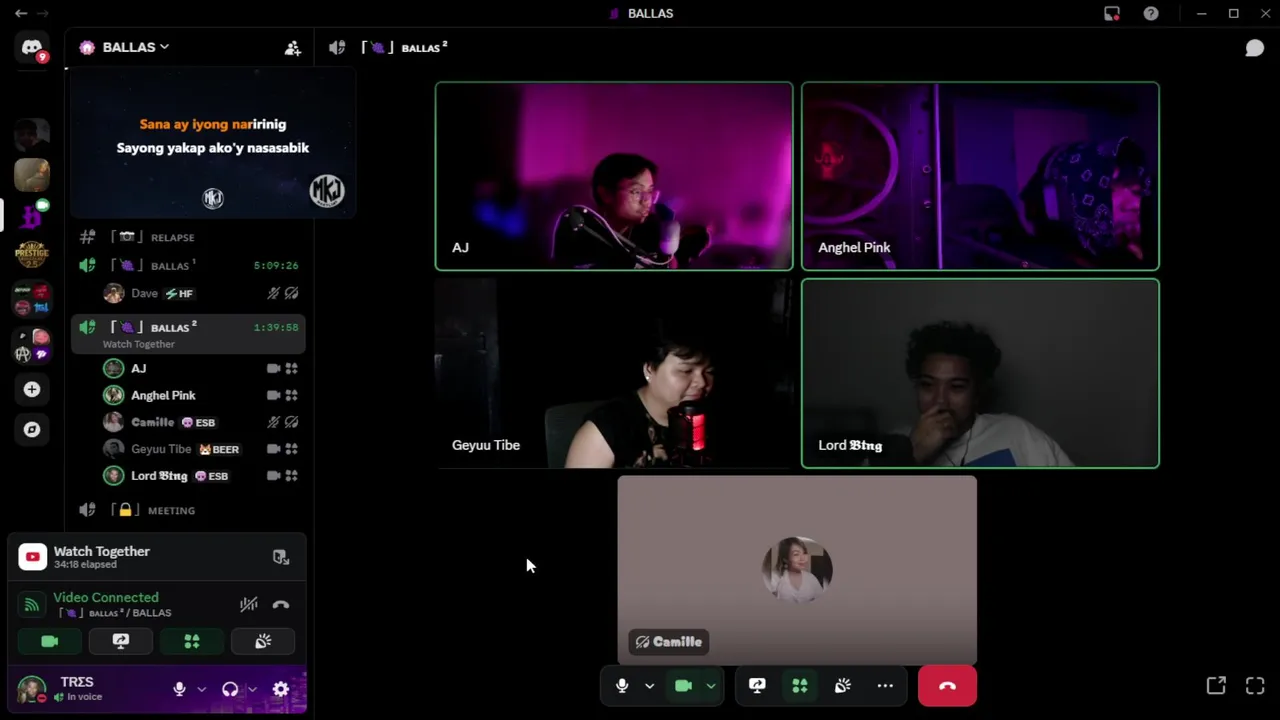
Task: Open soundboard icon in bottom call bar
Action: pos(843,685)
